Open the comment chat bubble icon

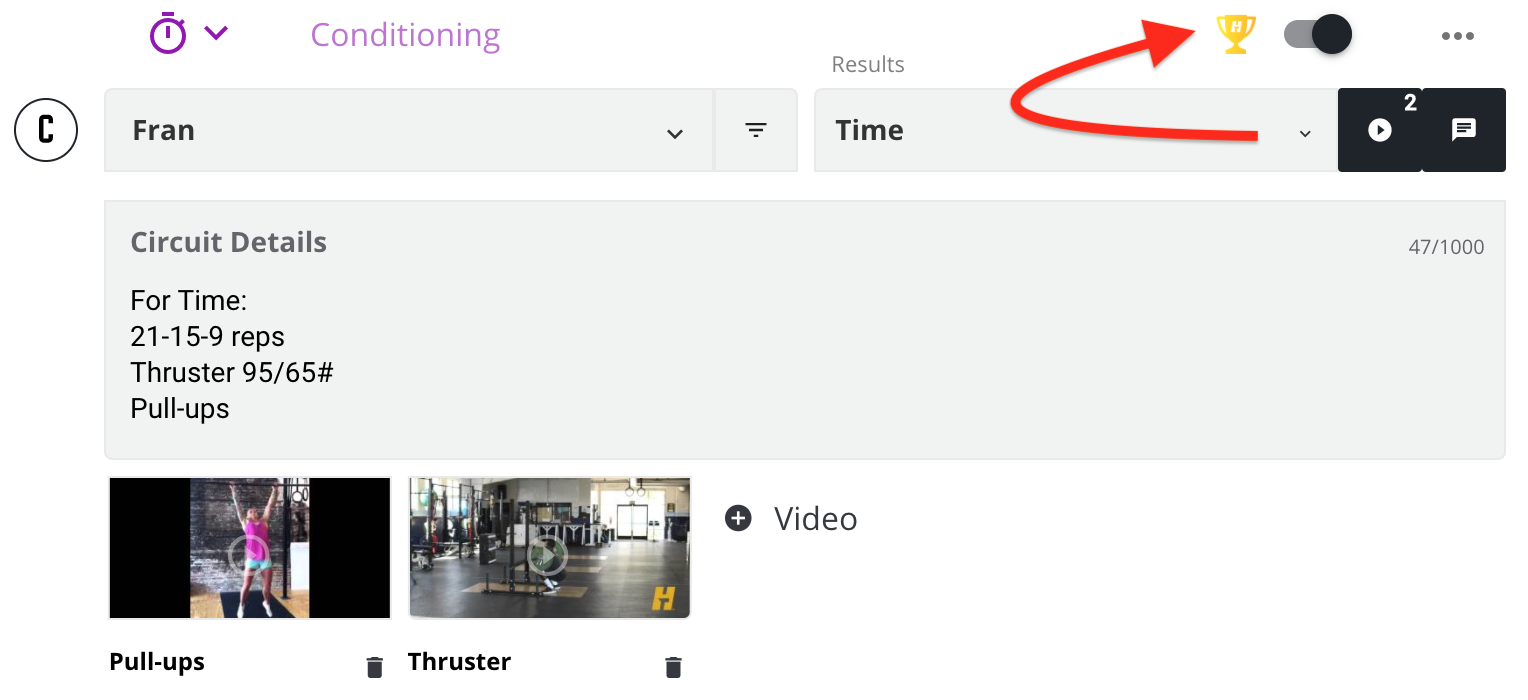click(x=1464, y=130)
